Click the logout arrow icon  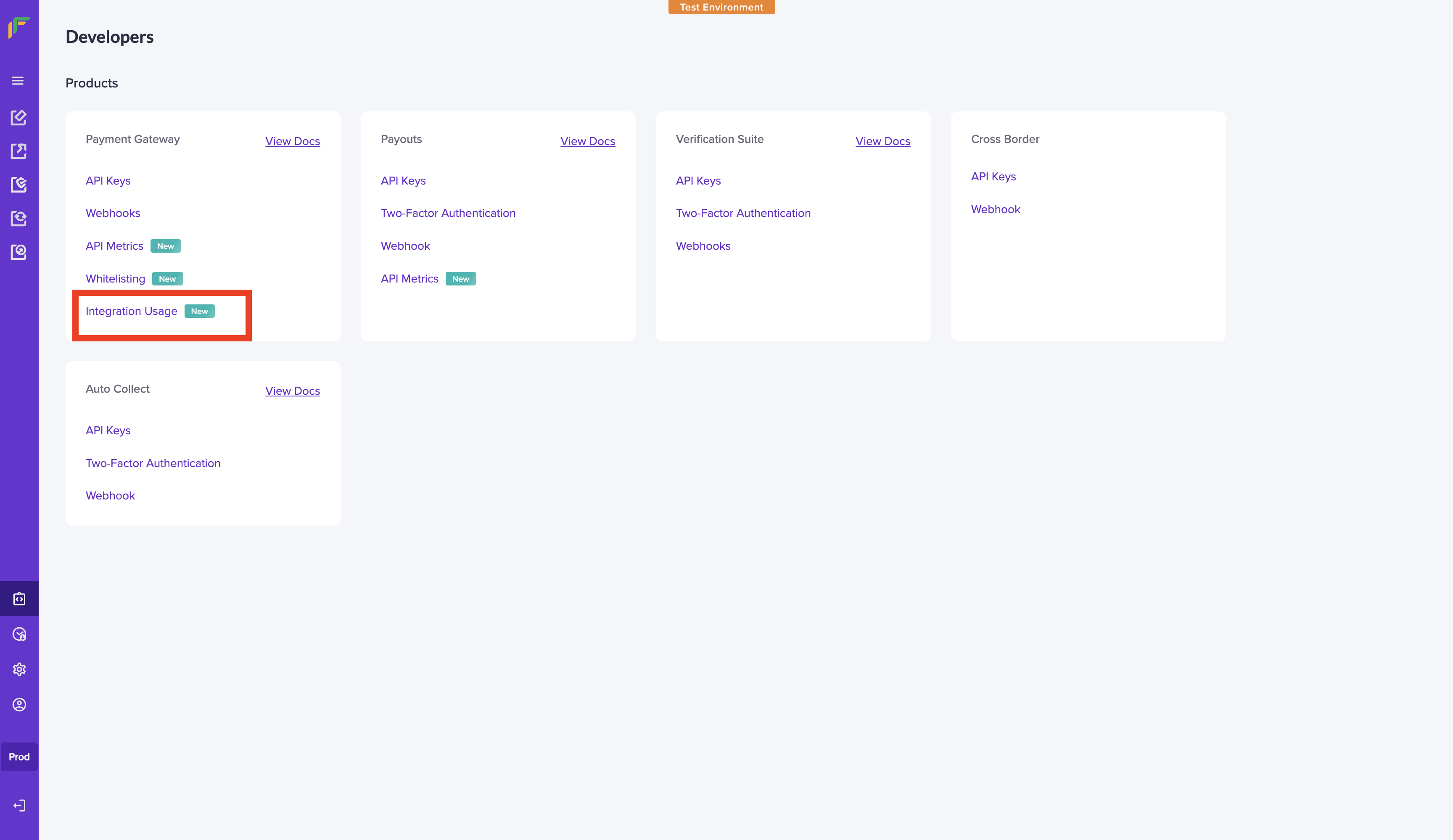19,806
